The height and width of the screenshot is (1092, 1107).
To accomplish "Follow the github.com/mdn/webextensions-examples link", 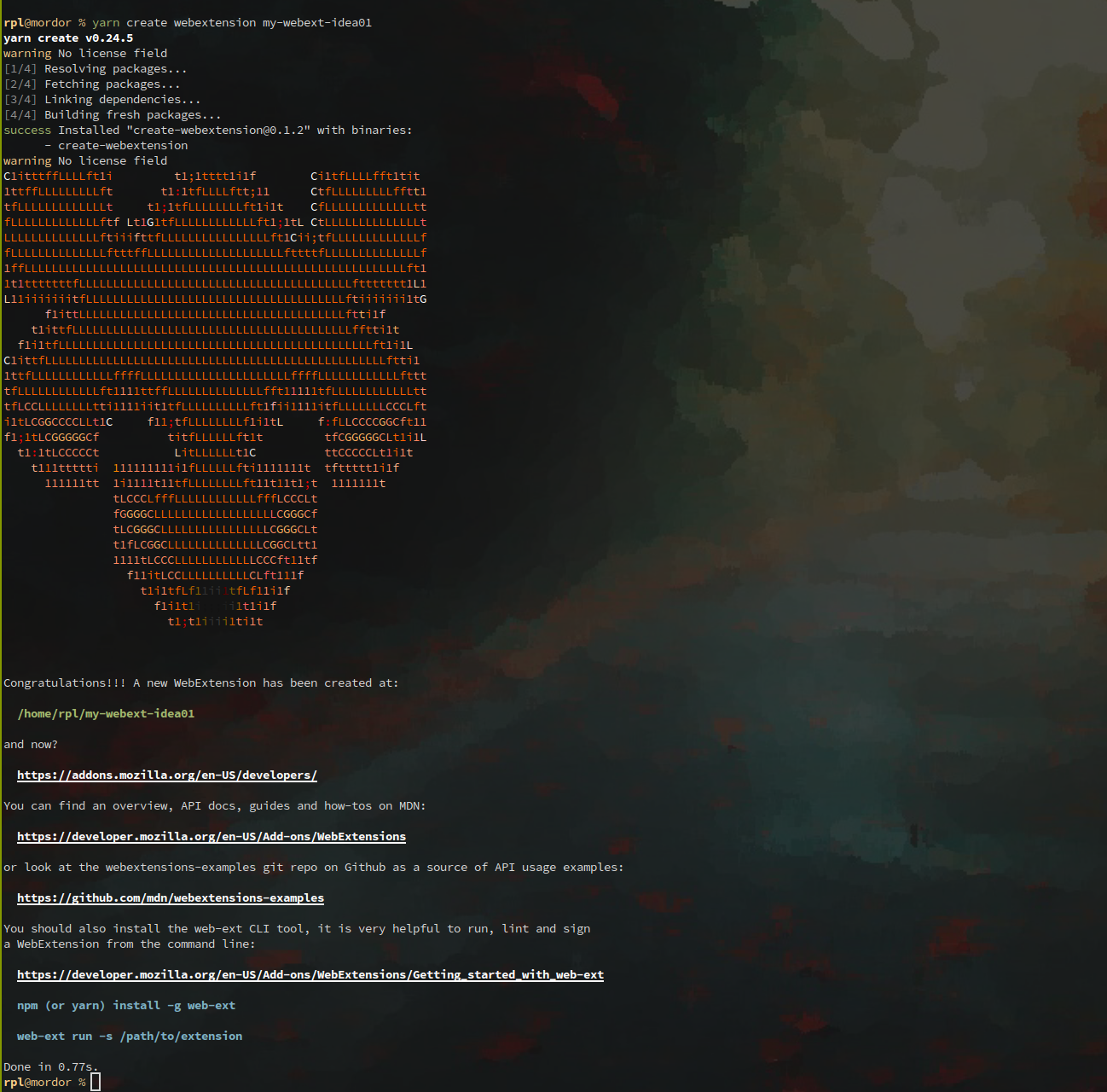I will [x=170, y=898].
